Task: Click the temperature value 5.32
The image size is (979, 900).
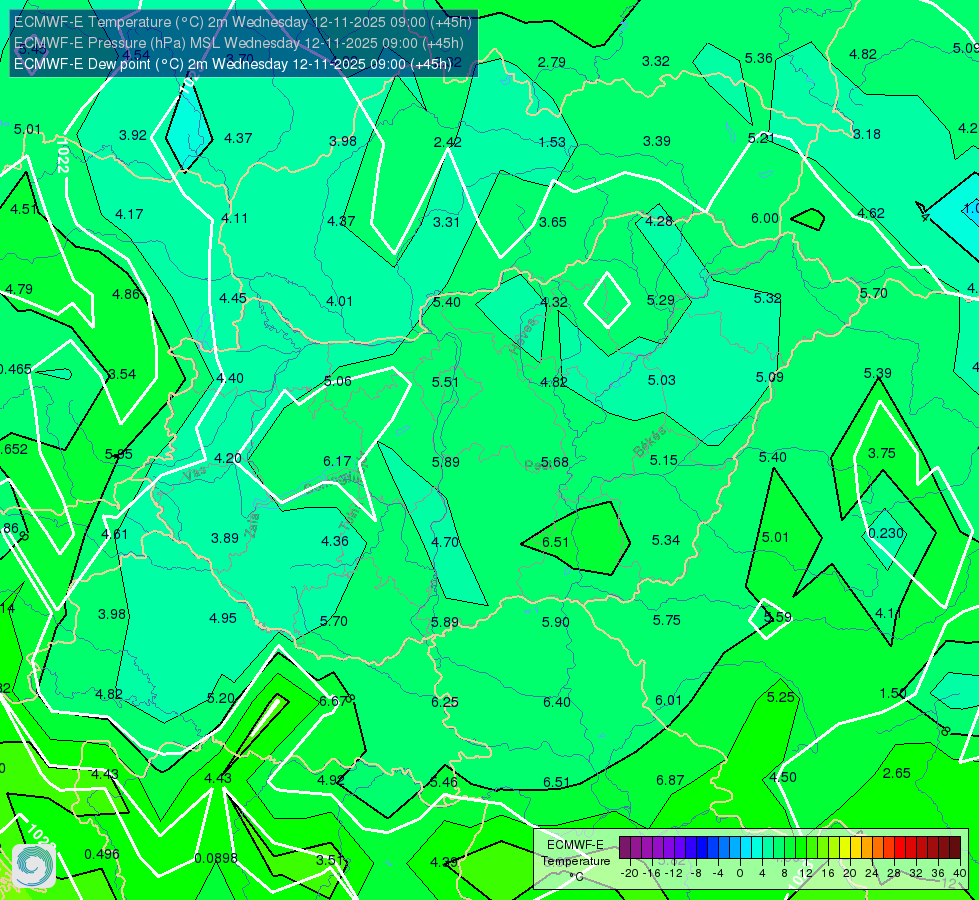Action: pyautogui.click(x=767, y=299)
